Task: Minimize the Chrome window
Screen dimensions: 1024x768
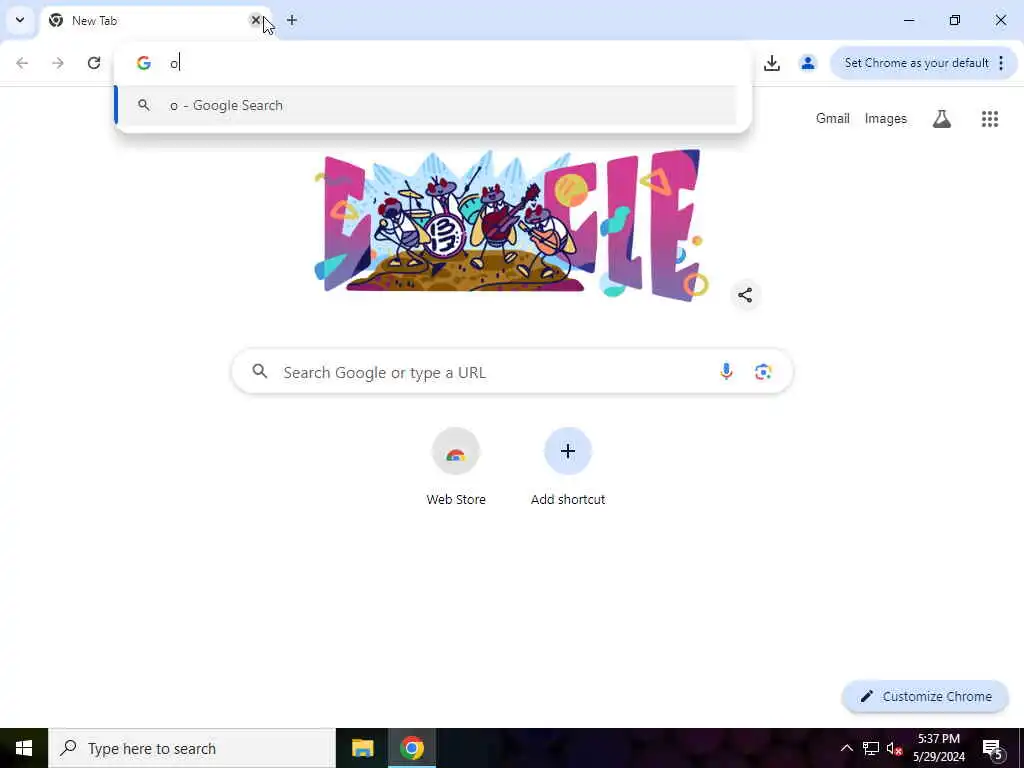Action: click(909, 20)
